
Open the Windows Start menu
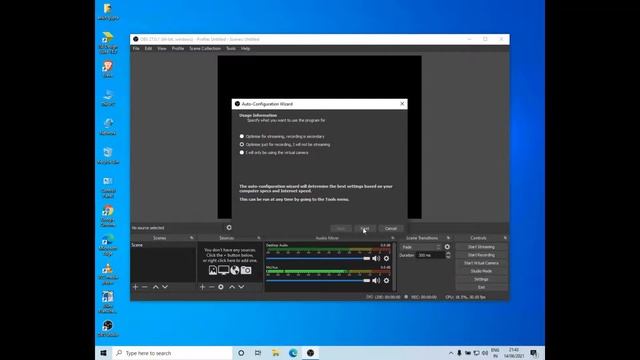(x=103, y=353)
